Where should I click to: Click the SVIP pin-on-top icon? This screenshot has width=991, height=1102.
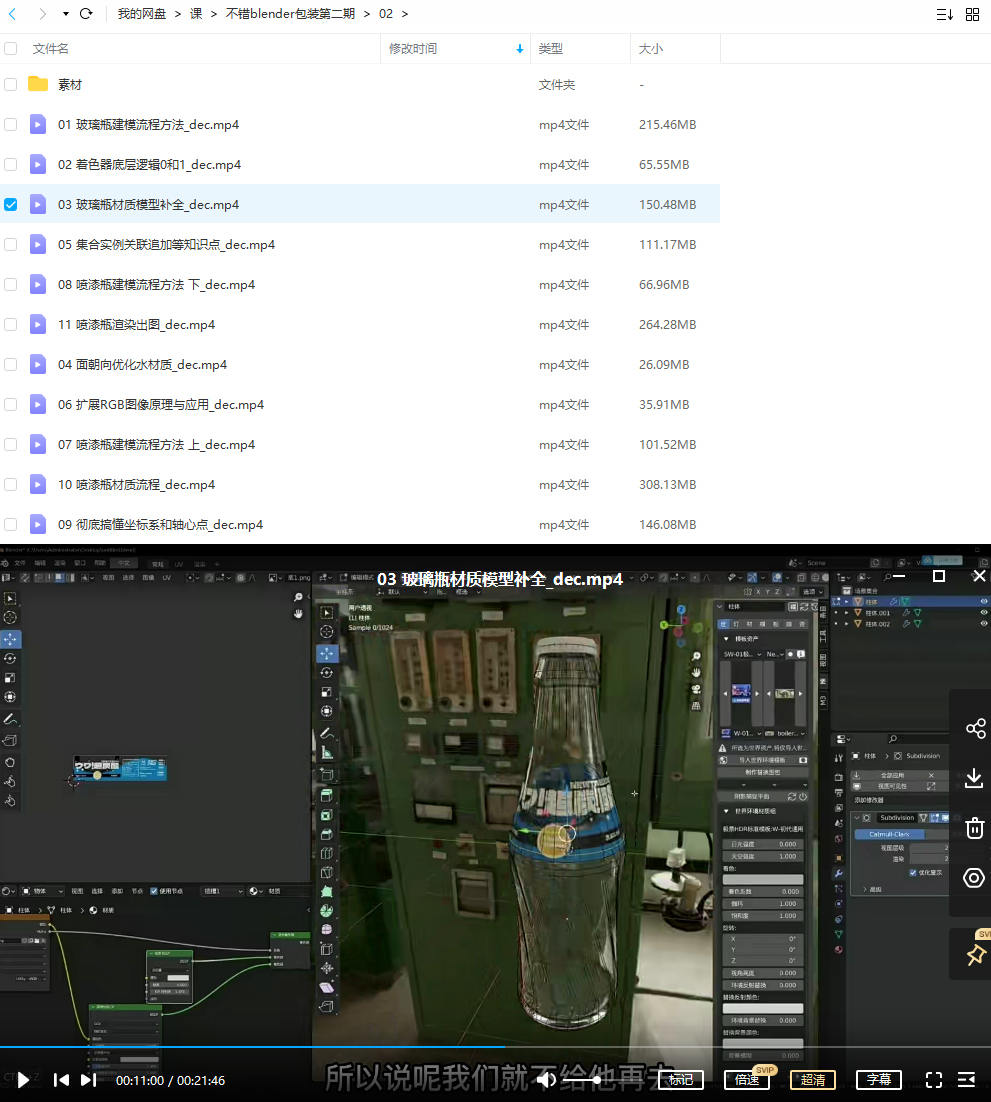(975, 955)
